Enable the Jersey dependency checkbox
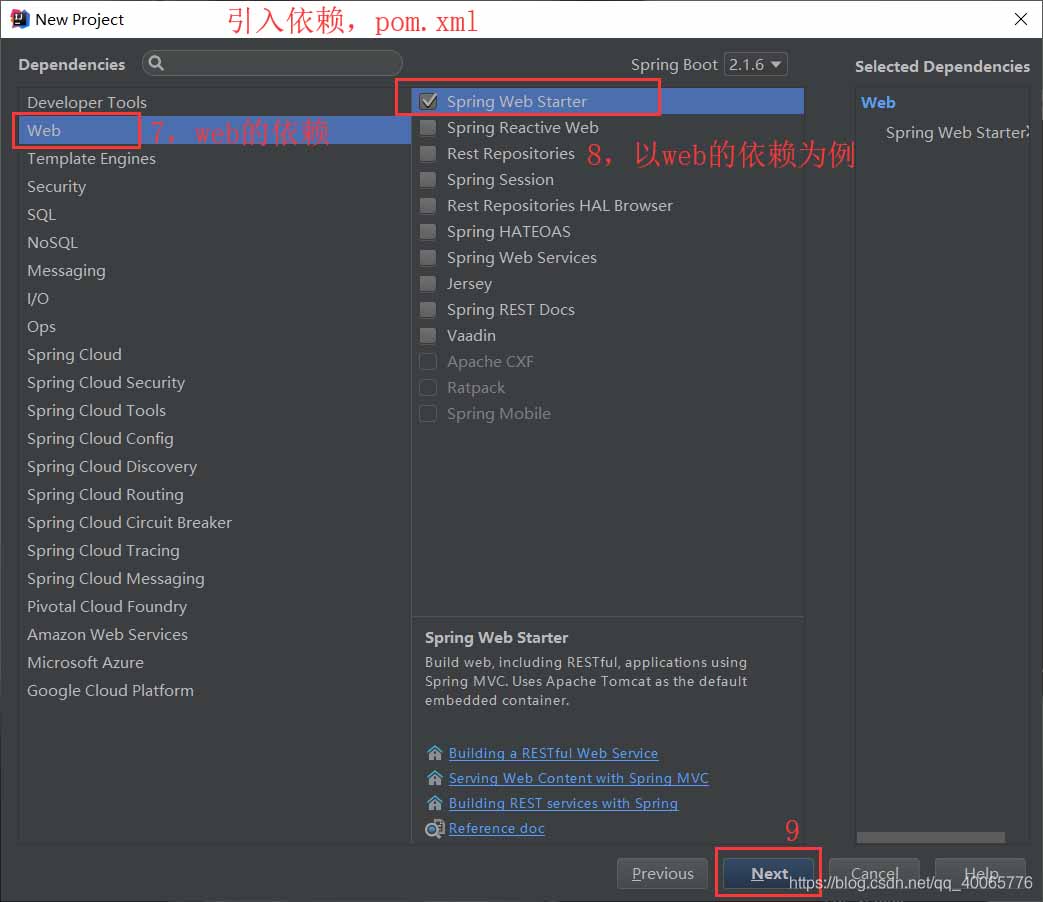 point(428,283)
